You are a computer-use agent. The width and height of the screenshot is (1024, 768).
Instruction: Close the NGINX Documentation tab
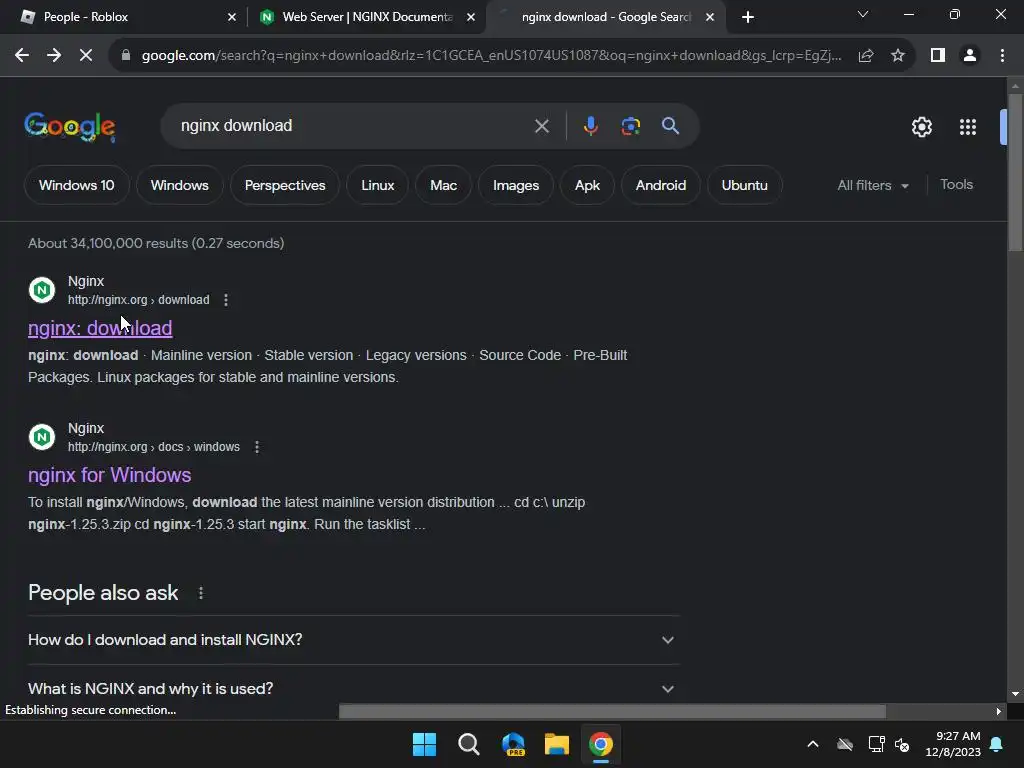[471, 18]
